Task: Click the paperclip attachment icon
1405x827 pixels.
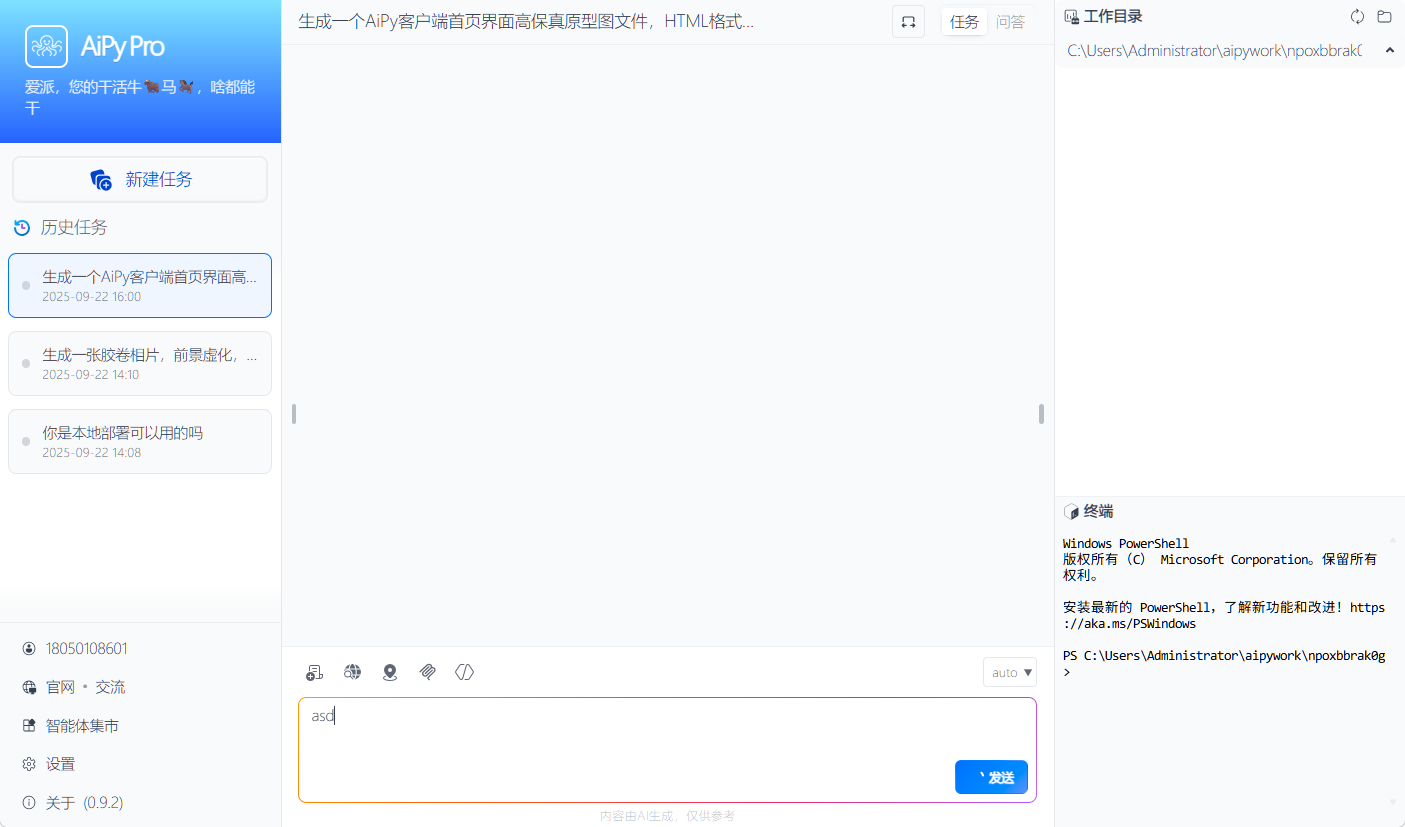Action: [x=427, y=672]
